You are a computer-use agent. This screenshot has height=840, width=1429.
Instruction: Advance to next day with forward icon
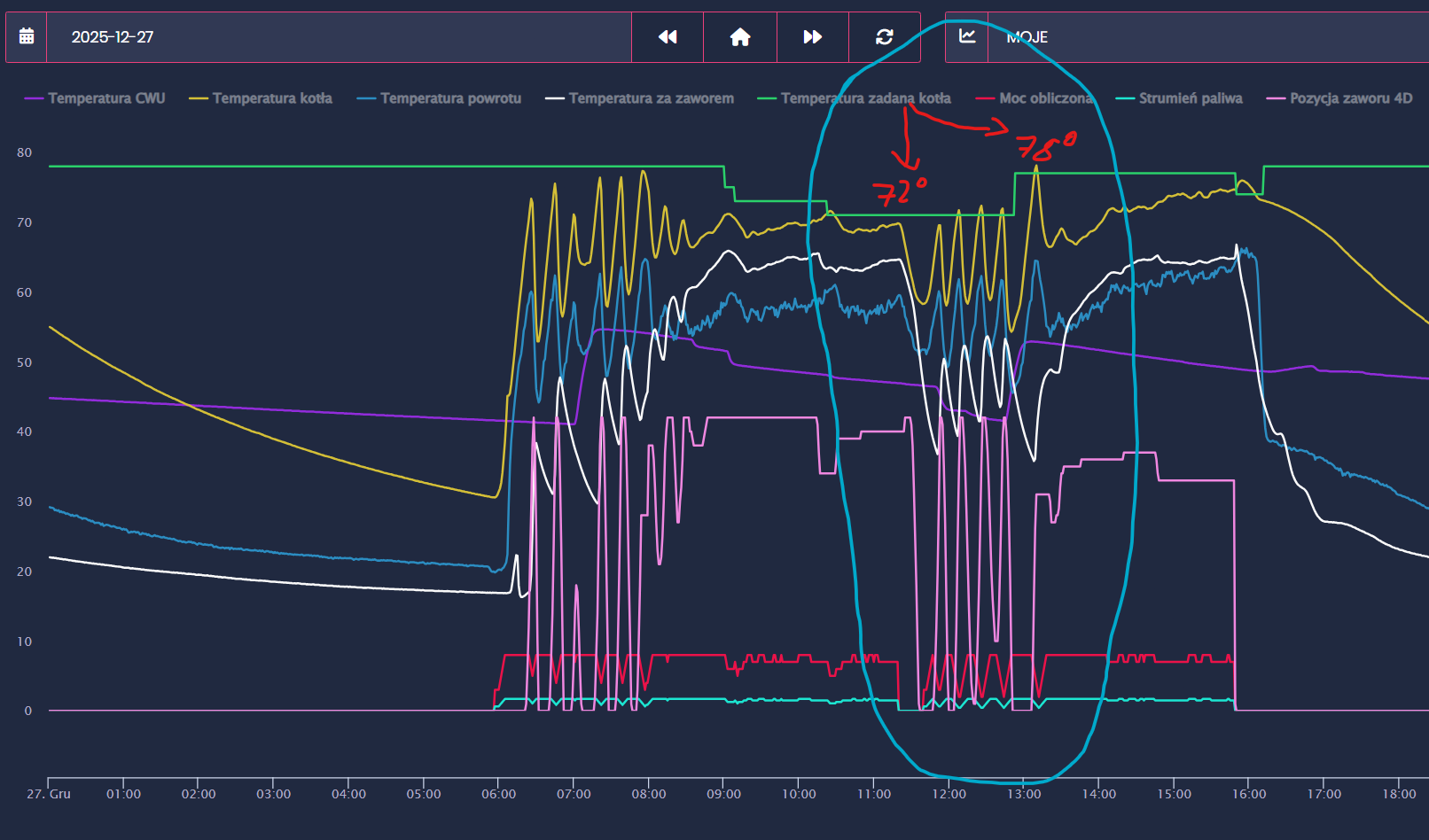pos(812,37)
